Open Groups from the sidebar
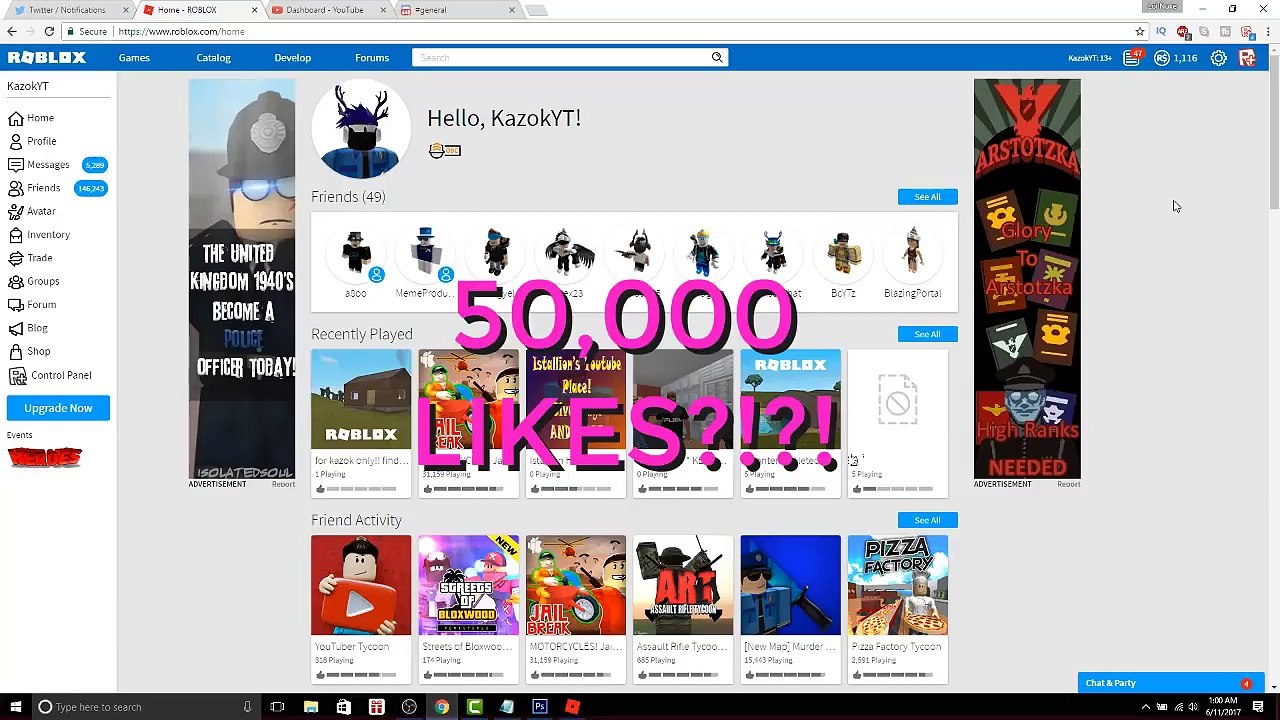Image resolution: width=1280 pixels, height=720 pixels. coord(43,281)
